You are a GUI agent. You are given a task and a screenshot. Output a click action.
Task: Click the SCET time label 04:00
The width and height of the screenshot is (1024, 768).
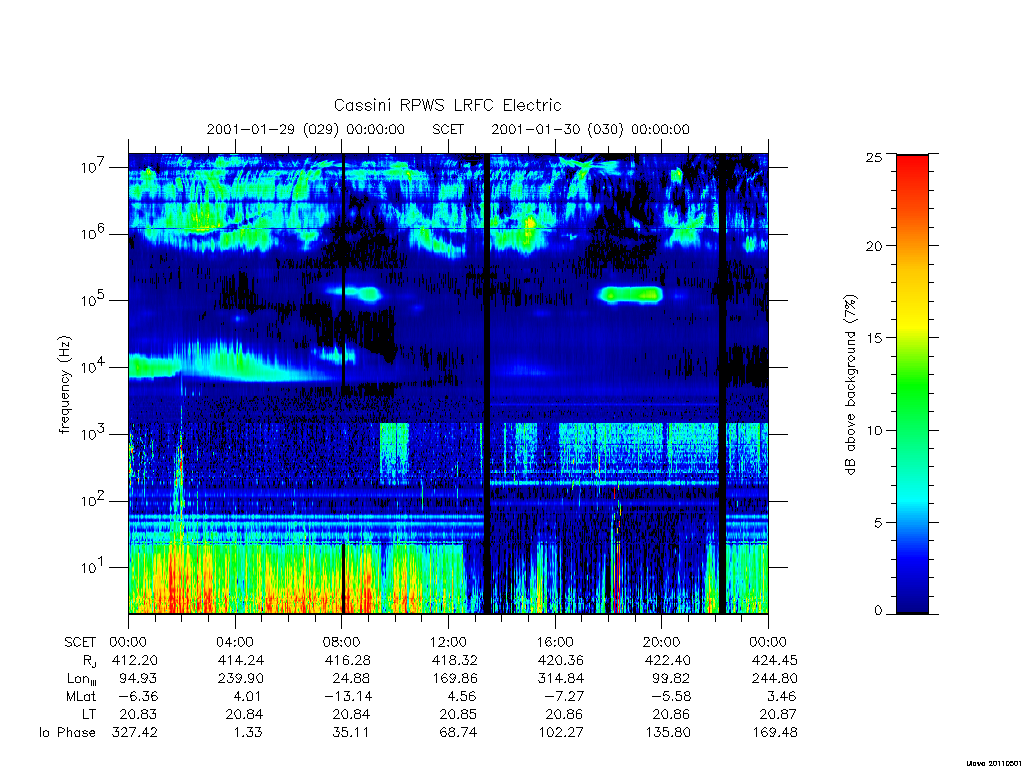pos(234,642)
